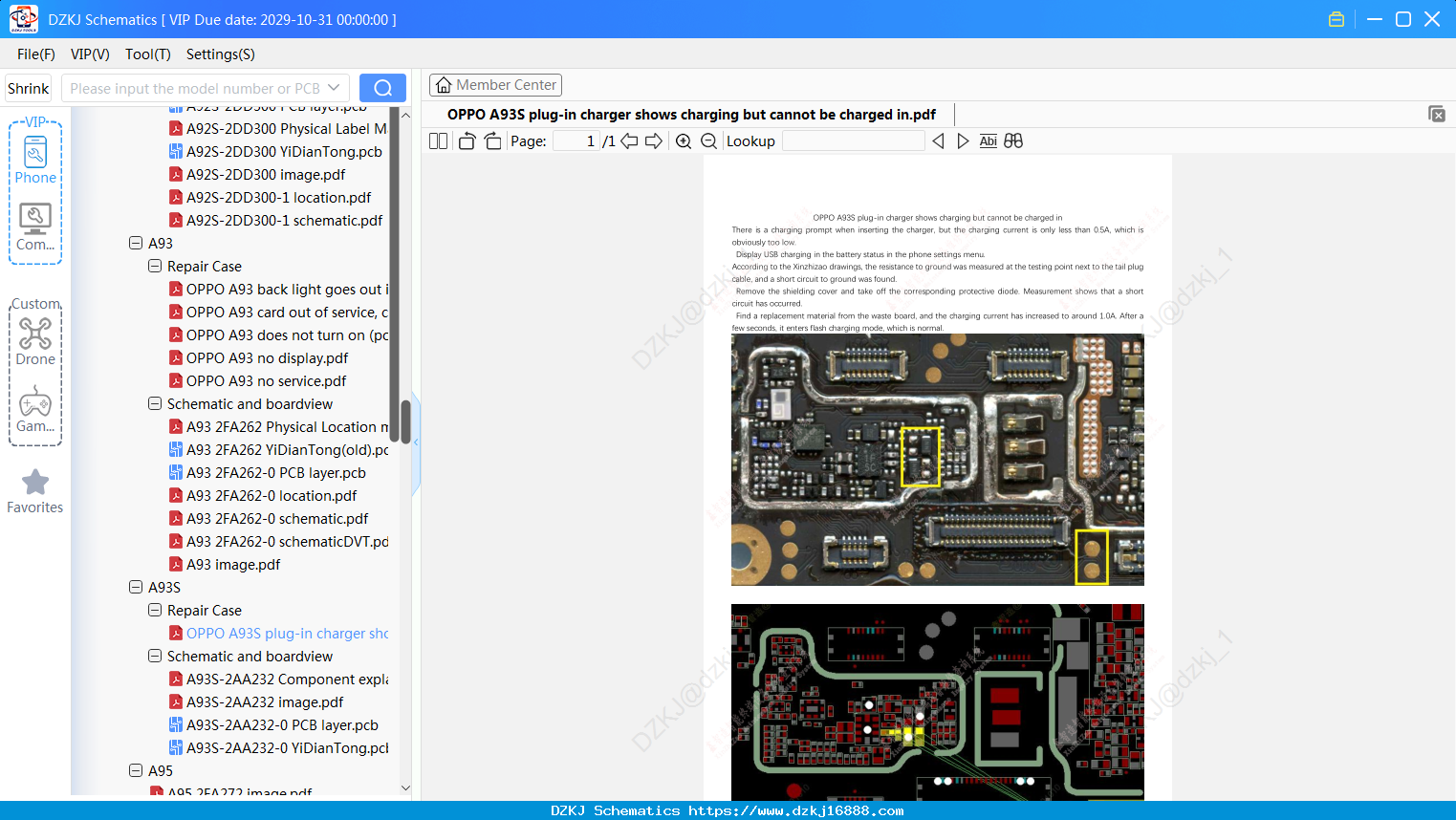Screen dimensions: 1456x820
Task: Open A93 image.pdf
Action: pos(225,565)
